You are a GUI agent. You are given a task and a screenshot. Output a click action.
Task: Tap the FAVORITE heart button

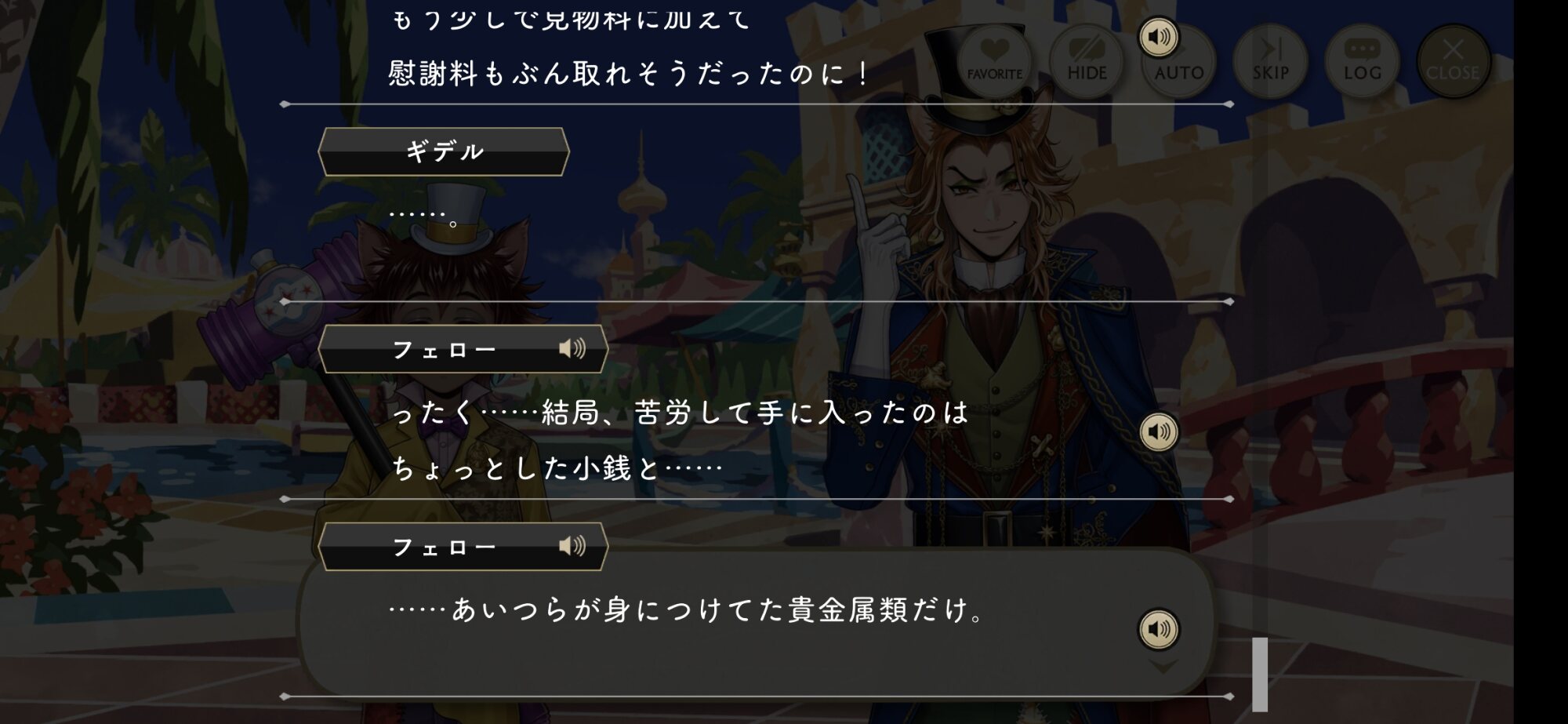click(x=994, y=60)
